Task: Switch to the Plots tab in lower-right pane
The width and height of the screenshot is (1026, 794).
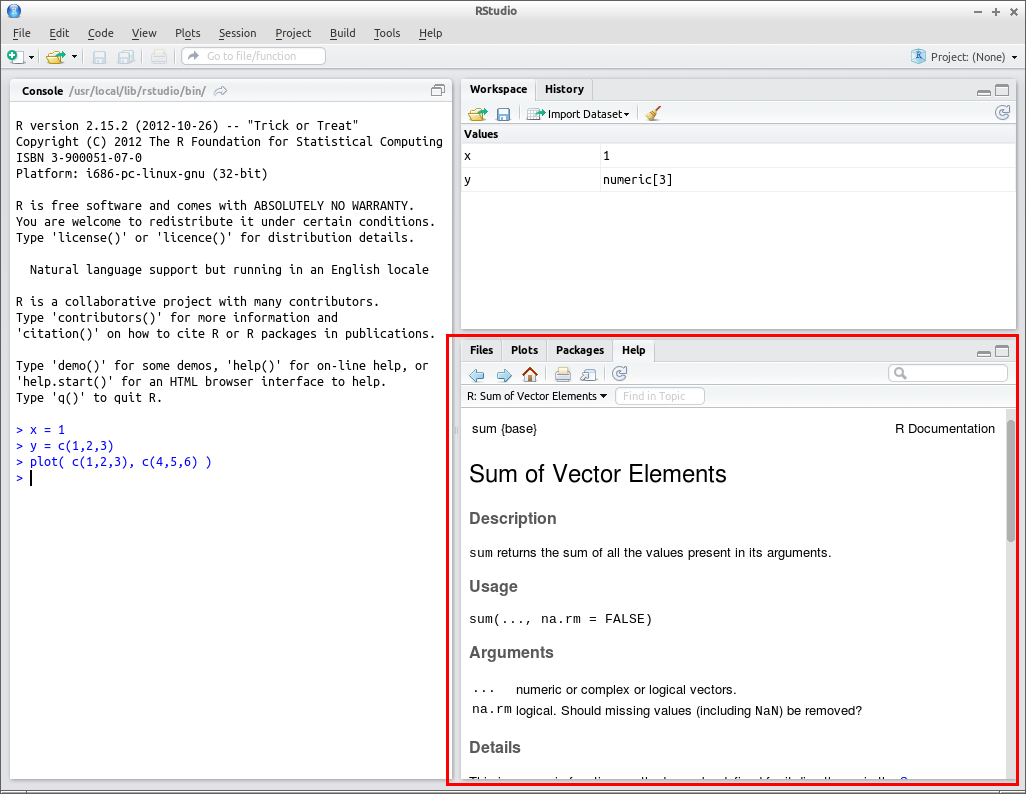Action: (524, 350)
